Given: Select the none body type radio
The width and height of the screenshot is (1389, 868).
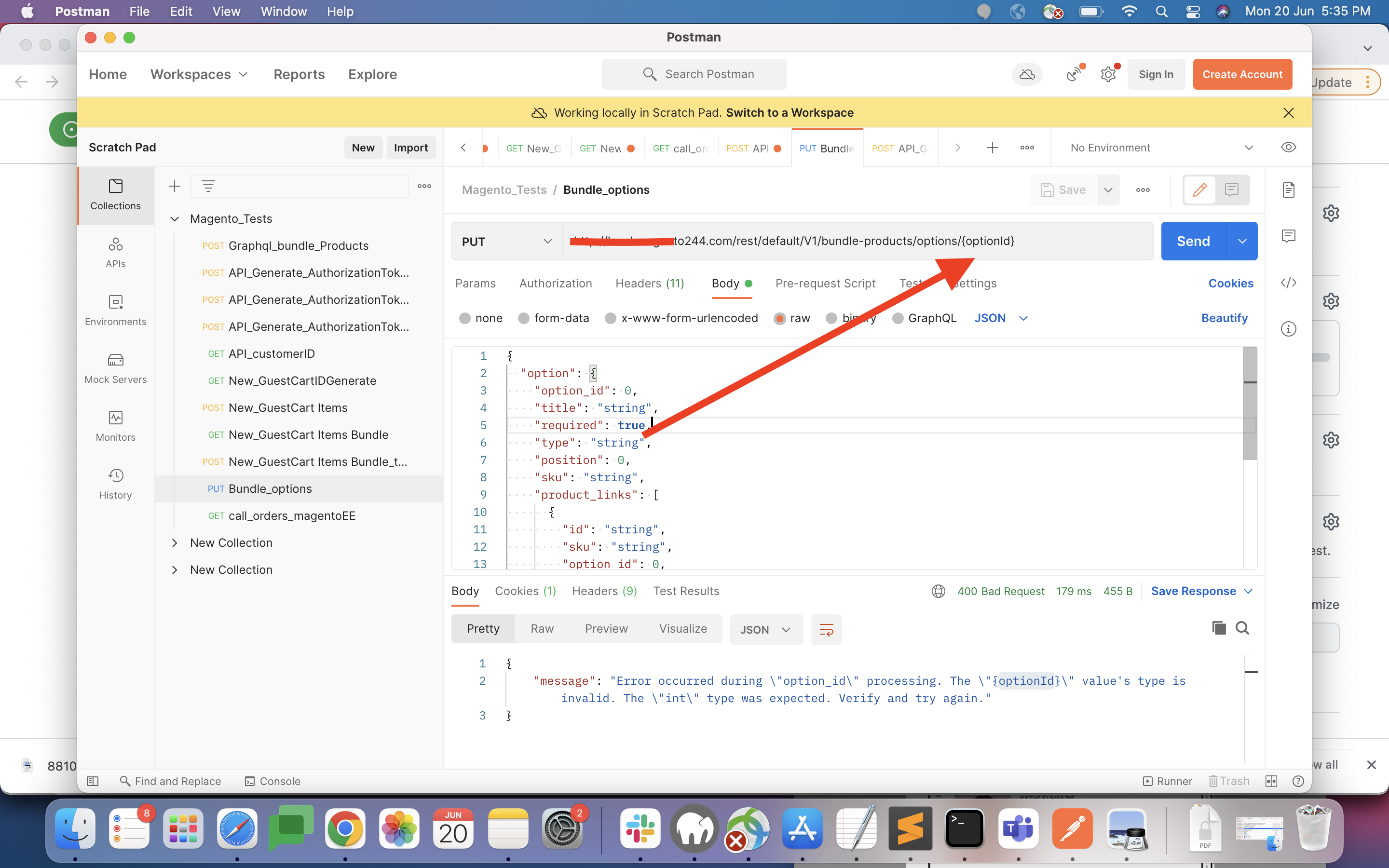Looking at the screenshot, I should (465, 319).
